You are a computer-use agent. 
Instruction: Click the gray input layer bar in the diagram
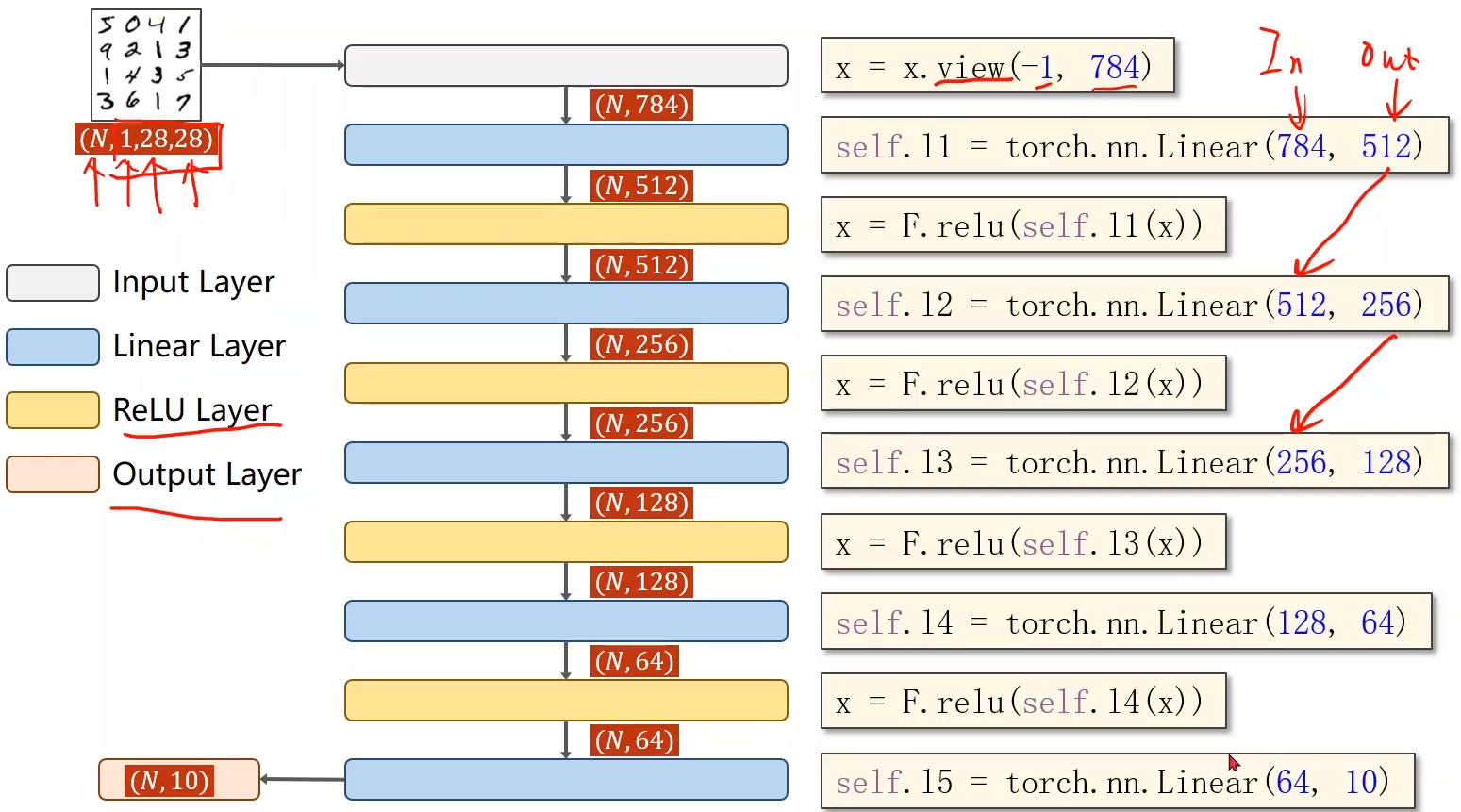click(566, 65)
